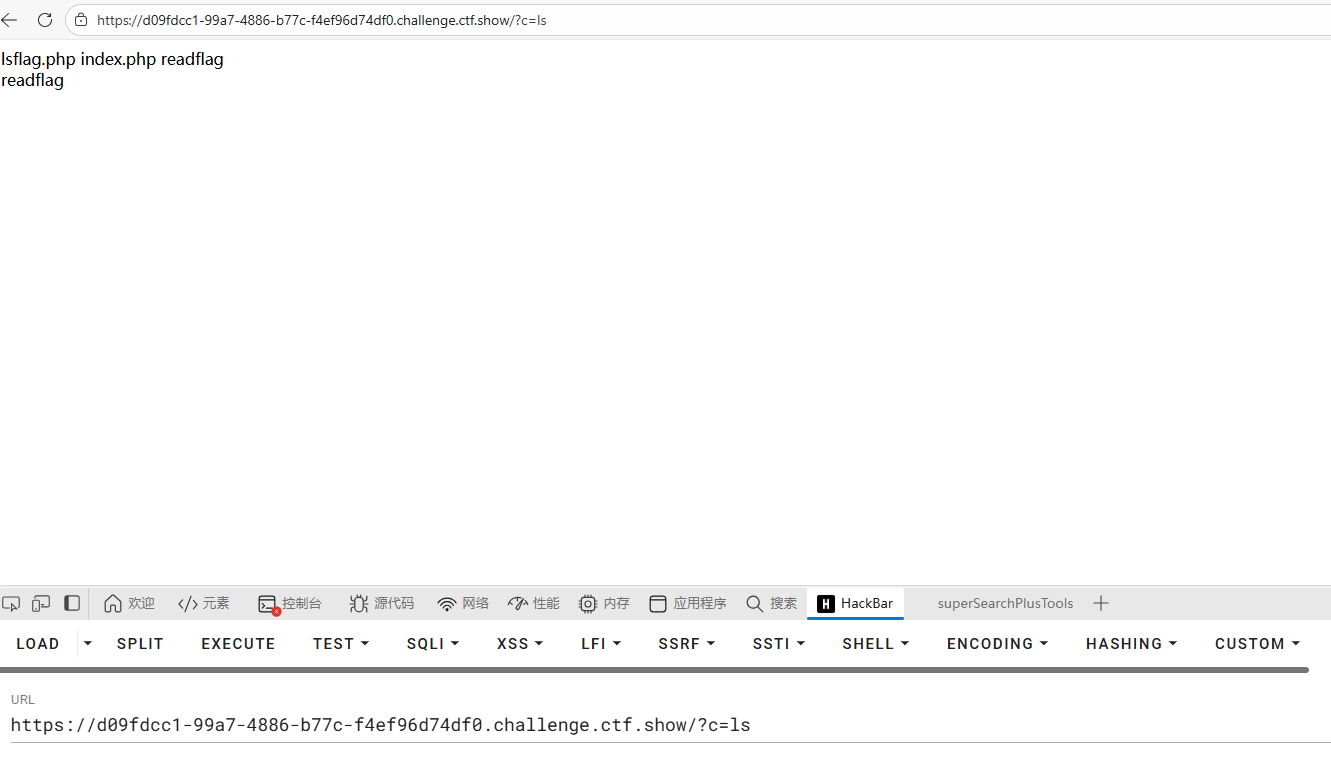Viewport: 1331px width, 759px height.
Task: Open the LOAD split-button arrow menu
Action: click(x=87, y=643)
